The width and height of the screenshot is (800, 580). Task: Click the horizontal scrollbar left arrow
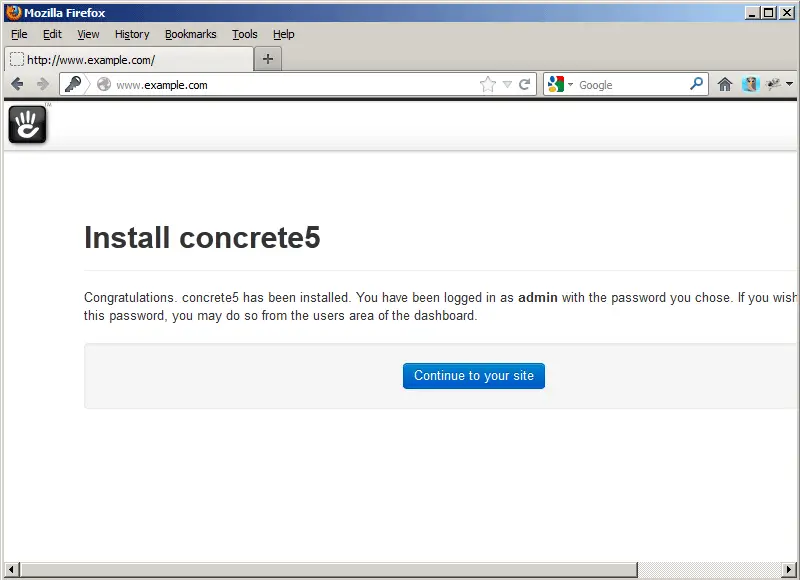pos(12,569)
